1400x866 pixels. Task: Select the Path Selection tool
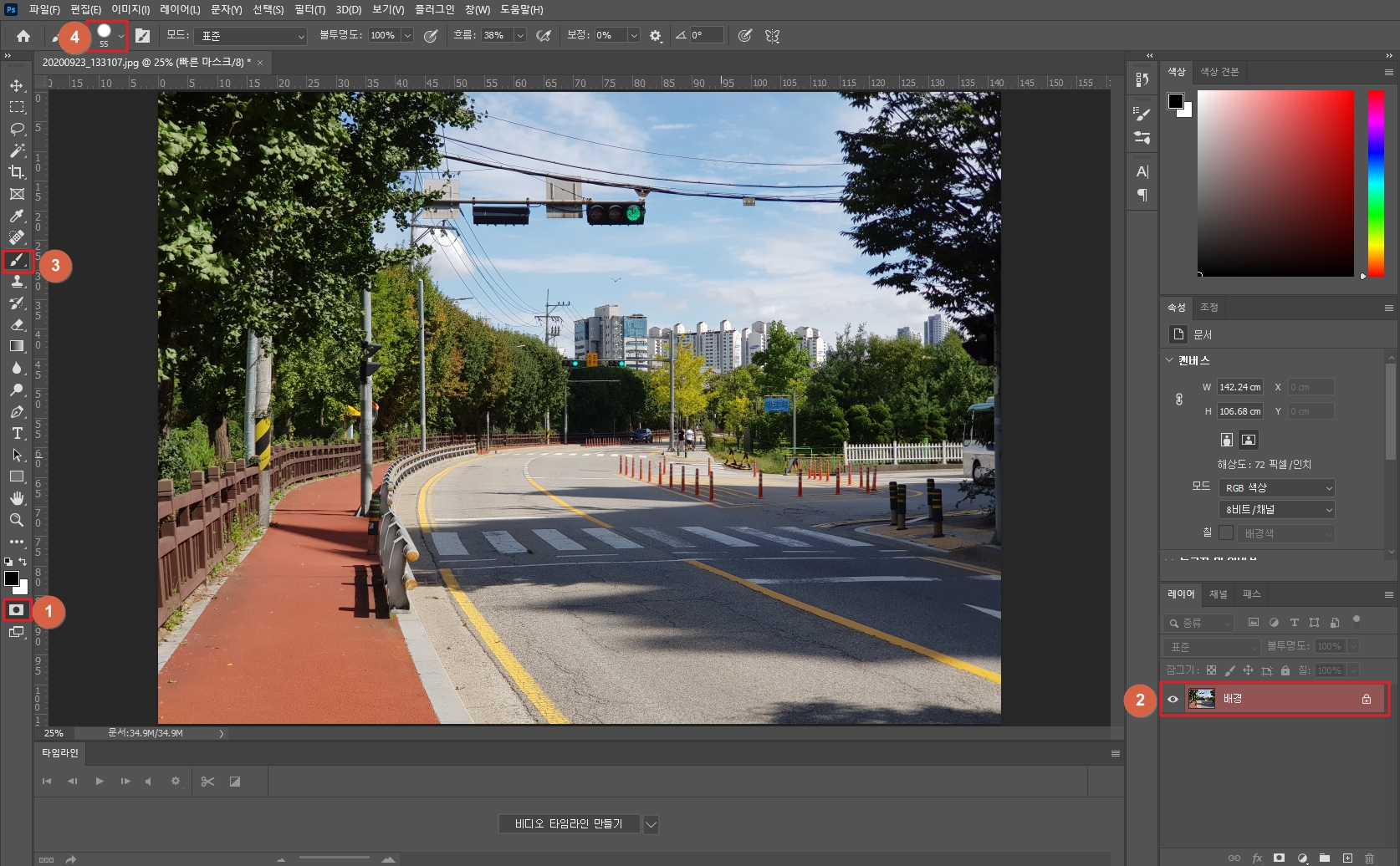pos(17,455)
